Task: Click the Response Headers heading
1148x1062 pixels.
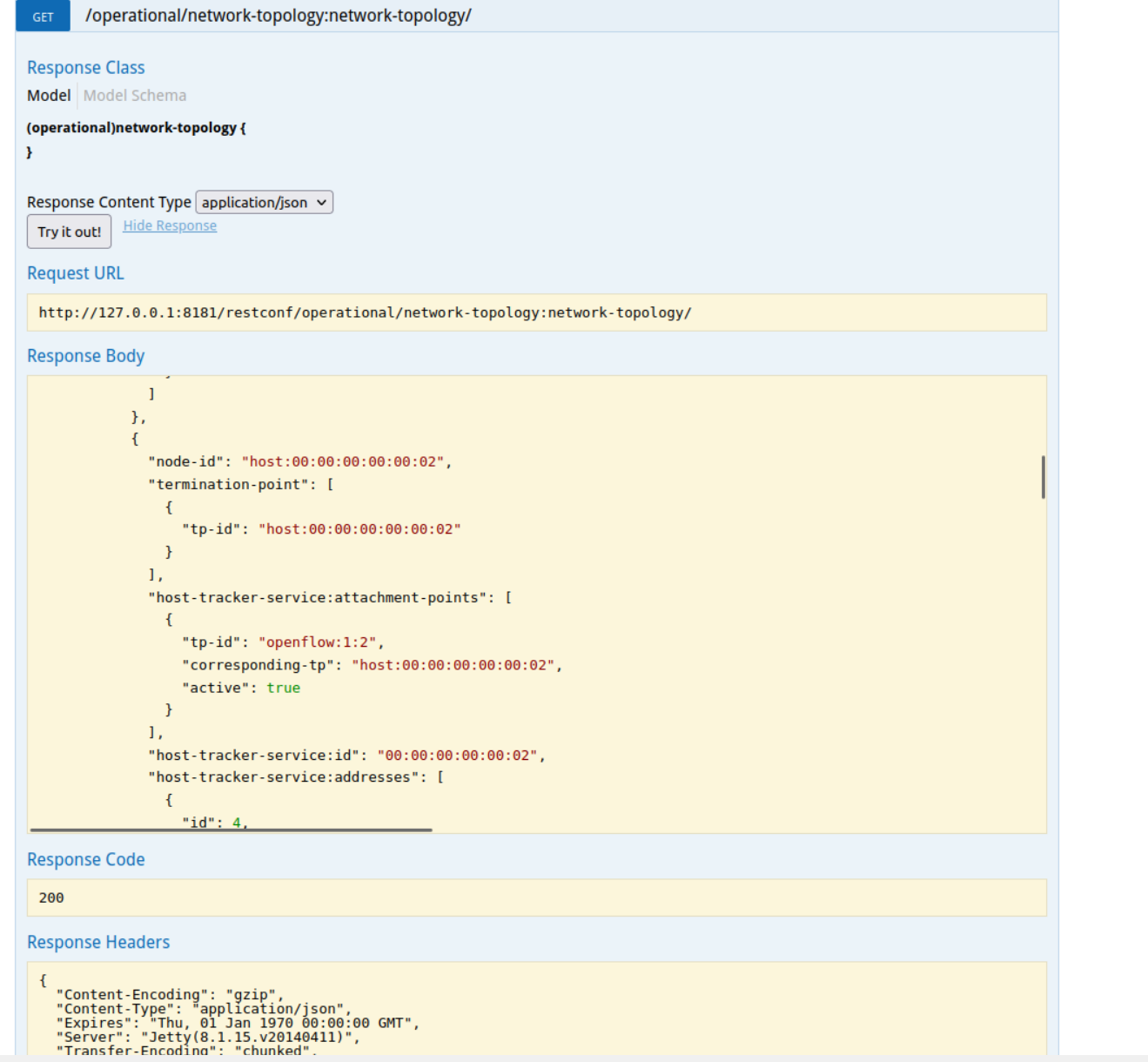Action: click(x=98, y=943)
